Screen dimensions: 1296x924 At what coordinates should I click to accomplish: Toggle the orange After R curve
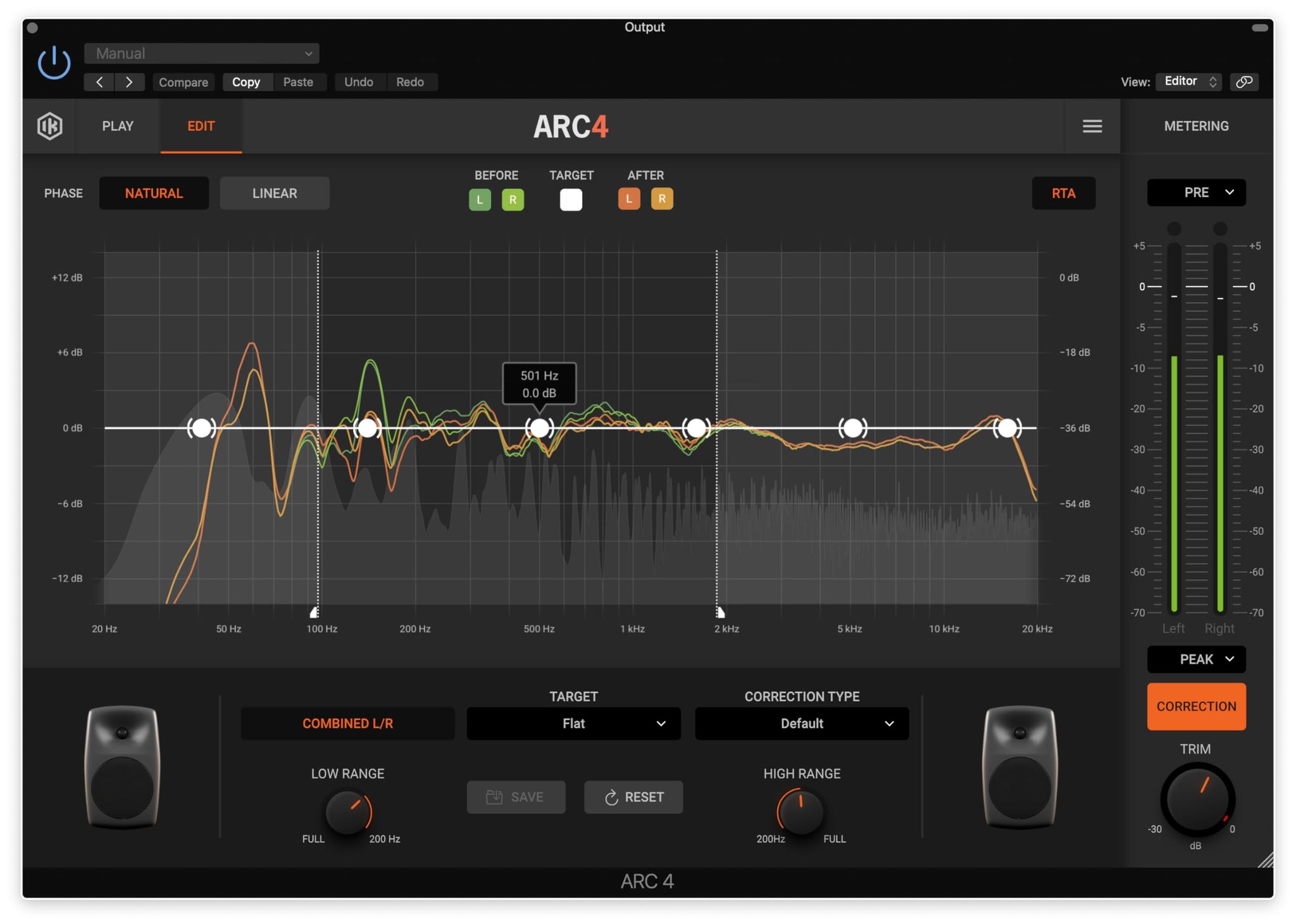tap(661, 199)
